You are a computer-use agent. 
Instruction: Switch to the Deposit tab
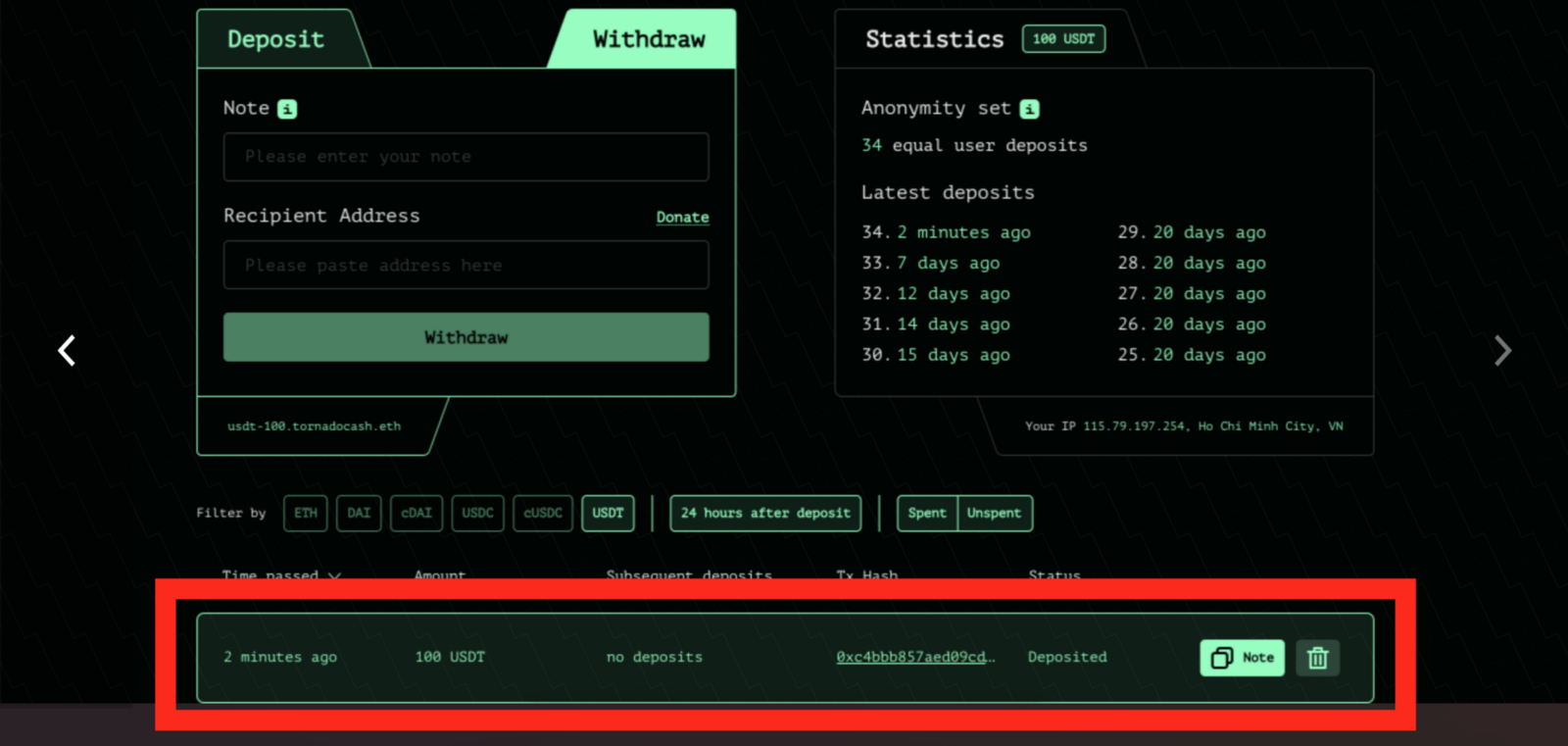coord(275,39)
